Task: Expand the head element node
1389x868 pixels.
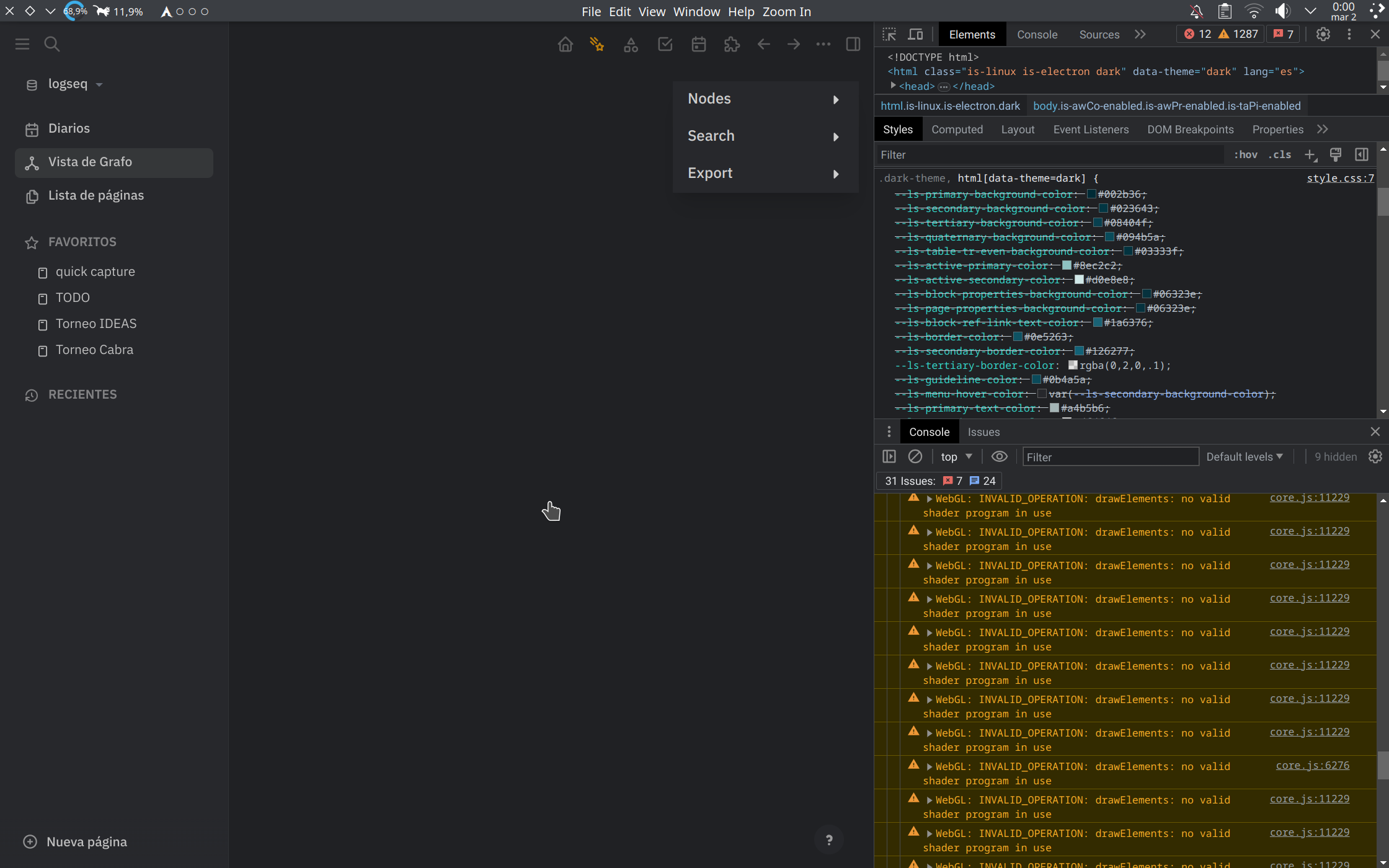Action: coord(893,86)
